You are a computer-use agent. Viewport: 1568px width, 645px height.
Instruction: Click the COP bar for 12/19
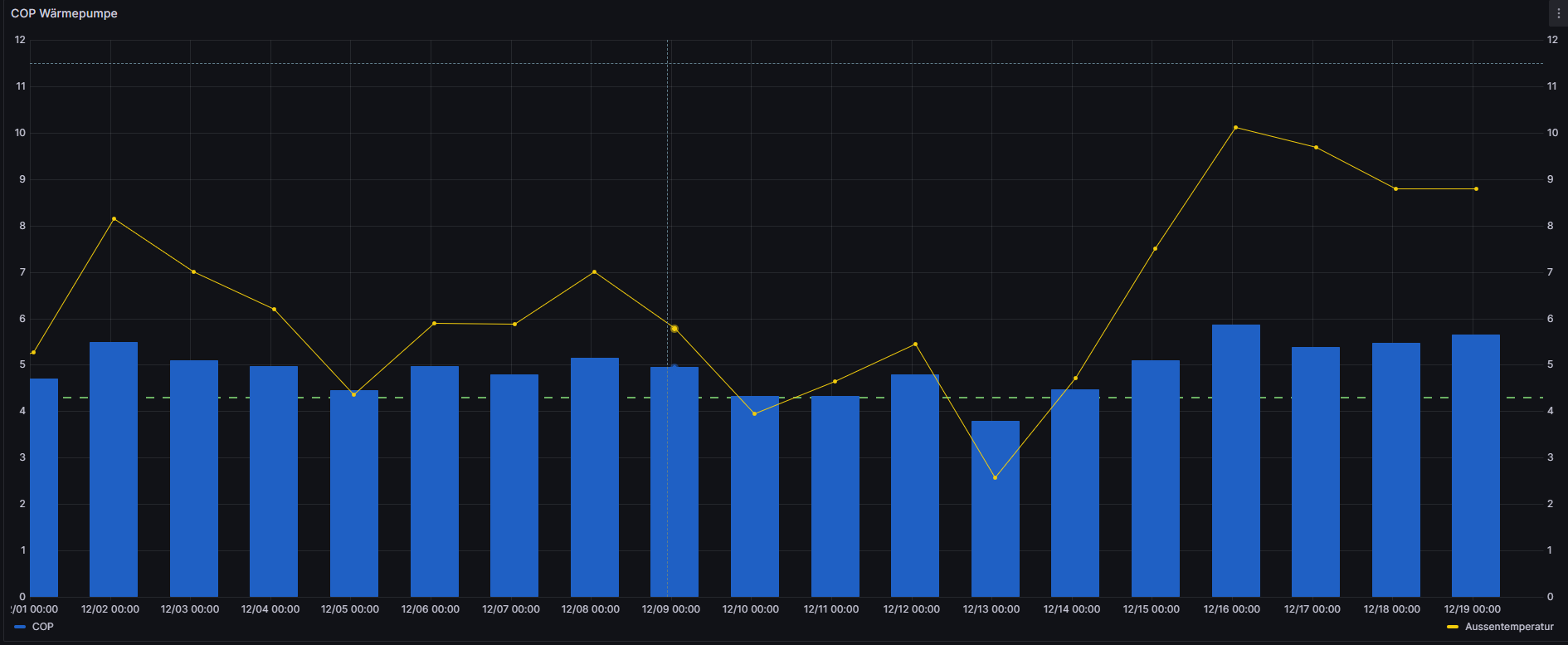1476,466
